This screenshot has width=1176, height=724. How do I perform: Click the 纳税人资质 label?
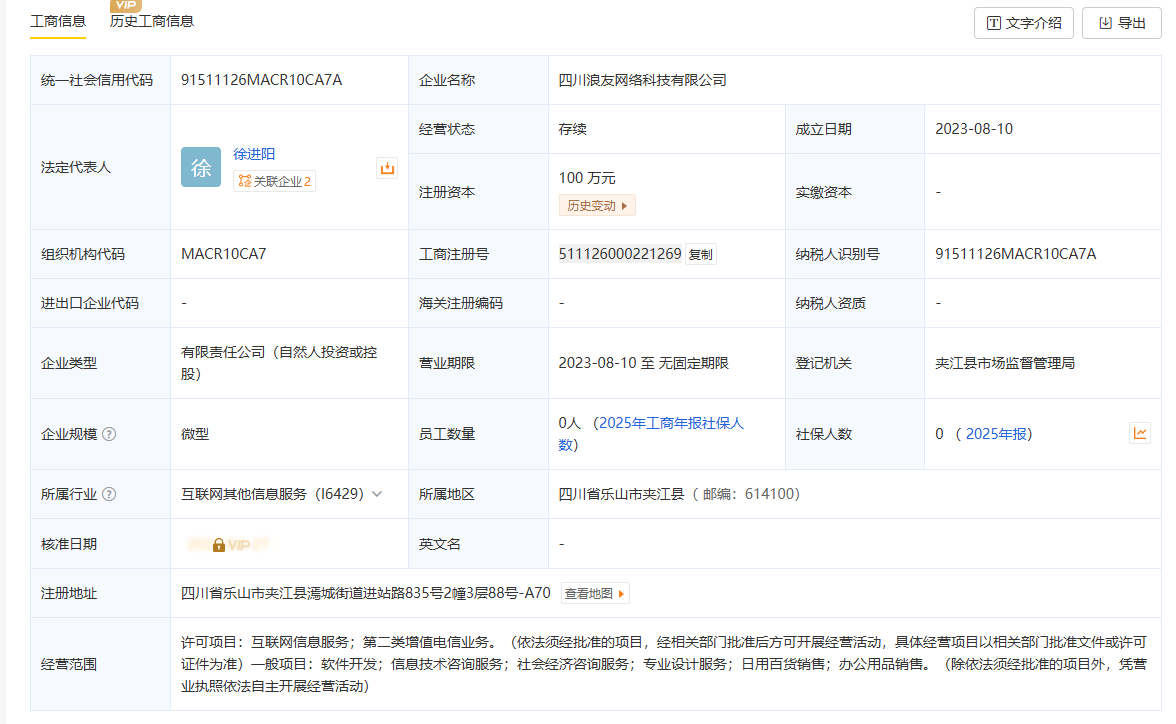coord(830,303)
